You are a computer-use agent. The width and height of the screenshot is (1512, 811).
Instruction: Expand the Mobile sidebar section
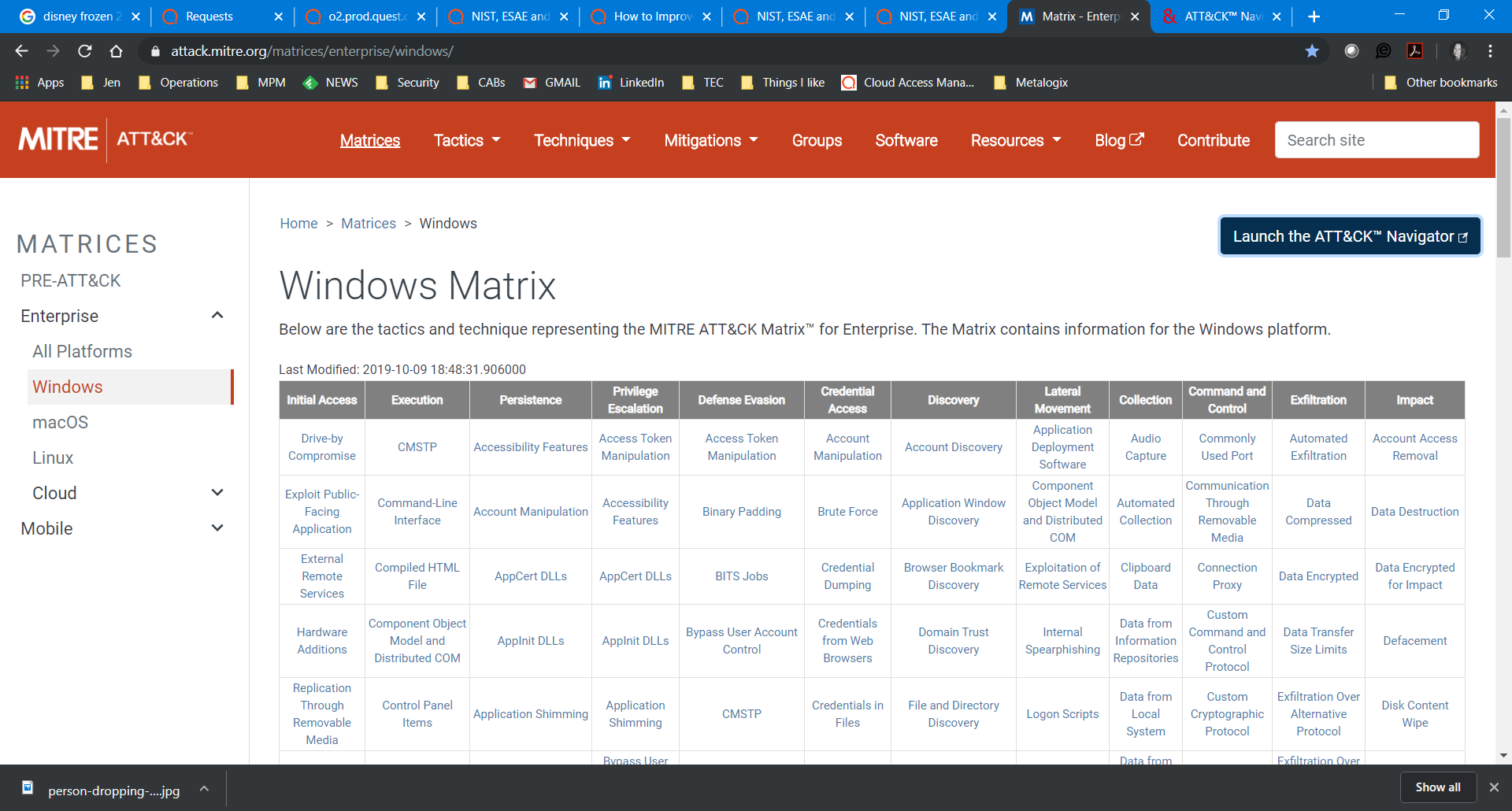pyautogui.click(x=217, y=528)
